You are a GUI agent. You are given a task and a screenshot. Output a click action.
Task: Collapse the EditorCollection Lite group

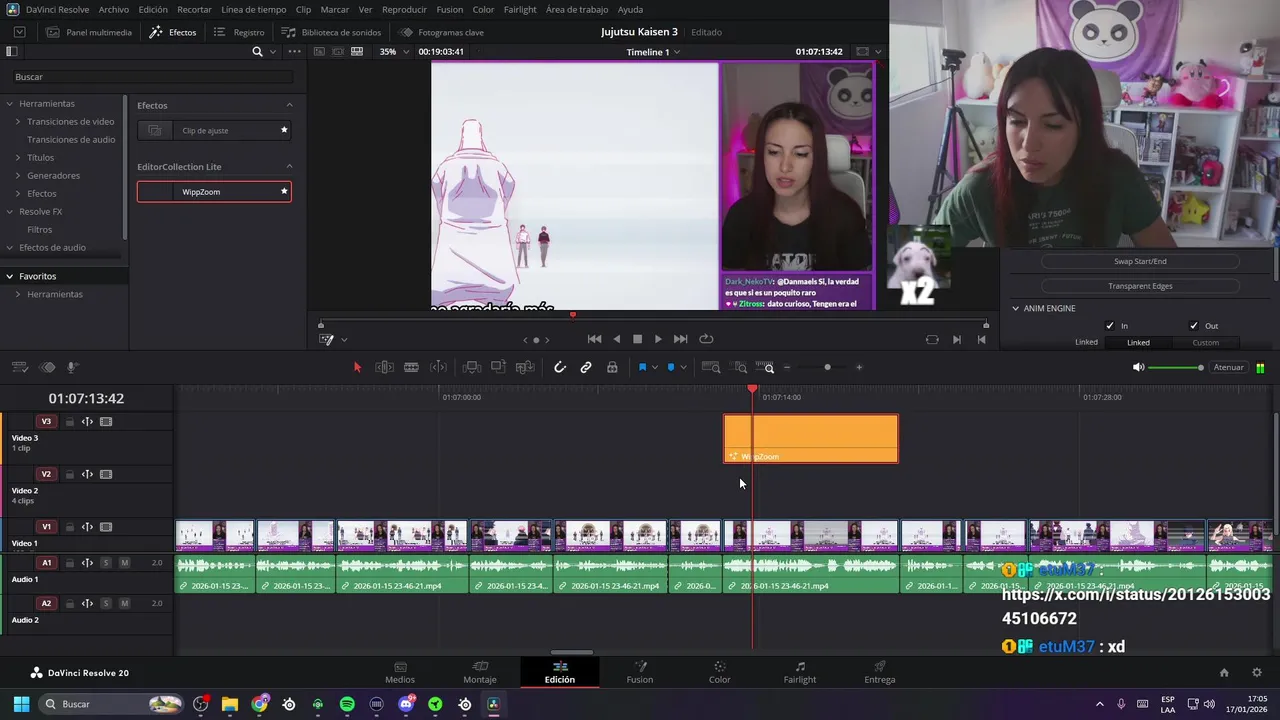coord(290,166)
